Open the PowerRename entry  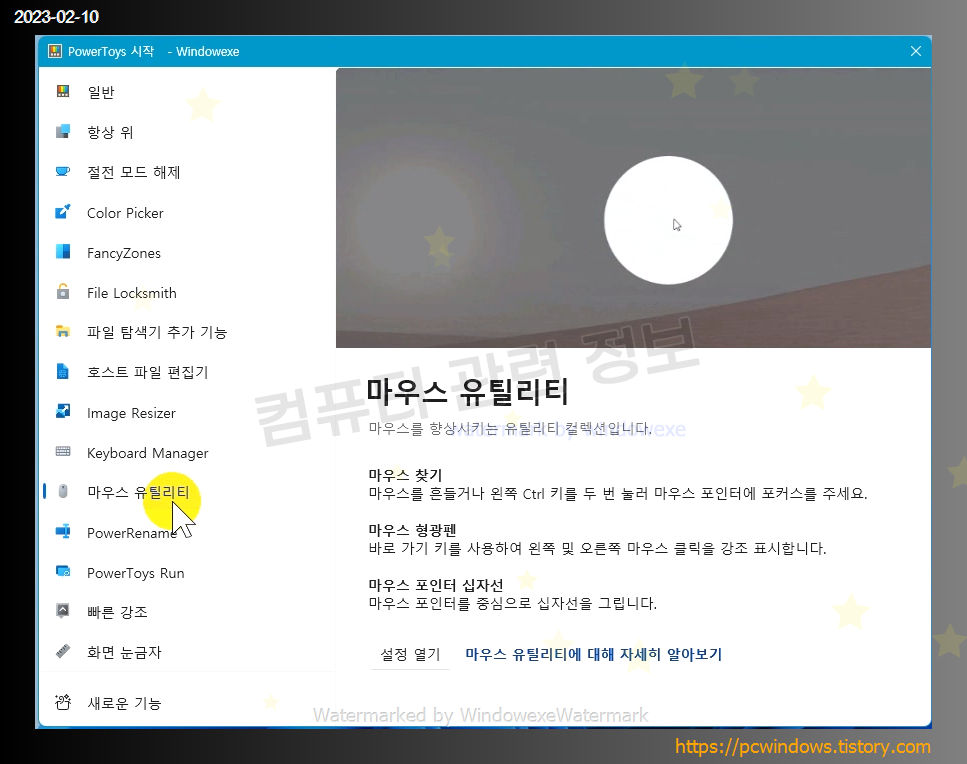coord(187,533)
